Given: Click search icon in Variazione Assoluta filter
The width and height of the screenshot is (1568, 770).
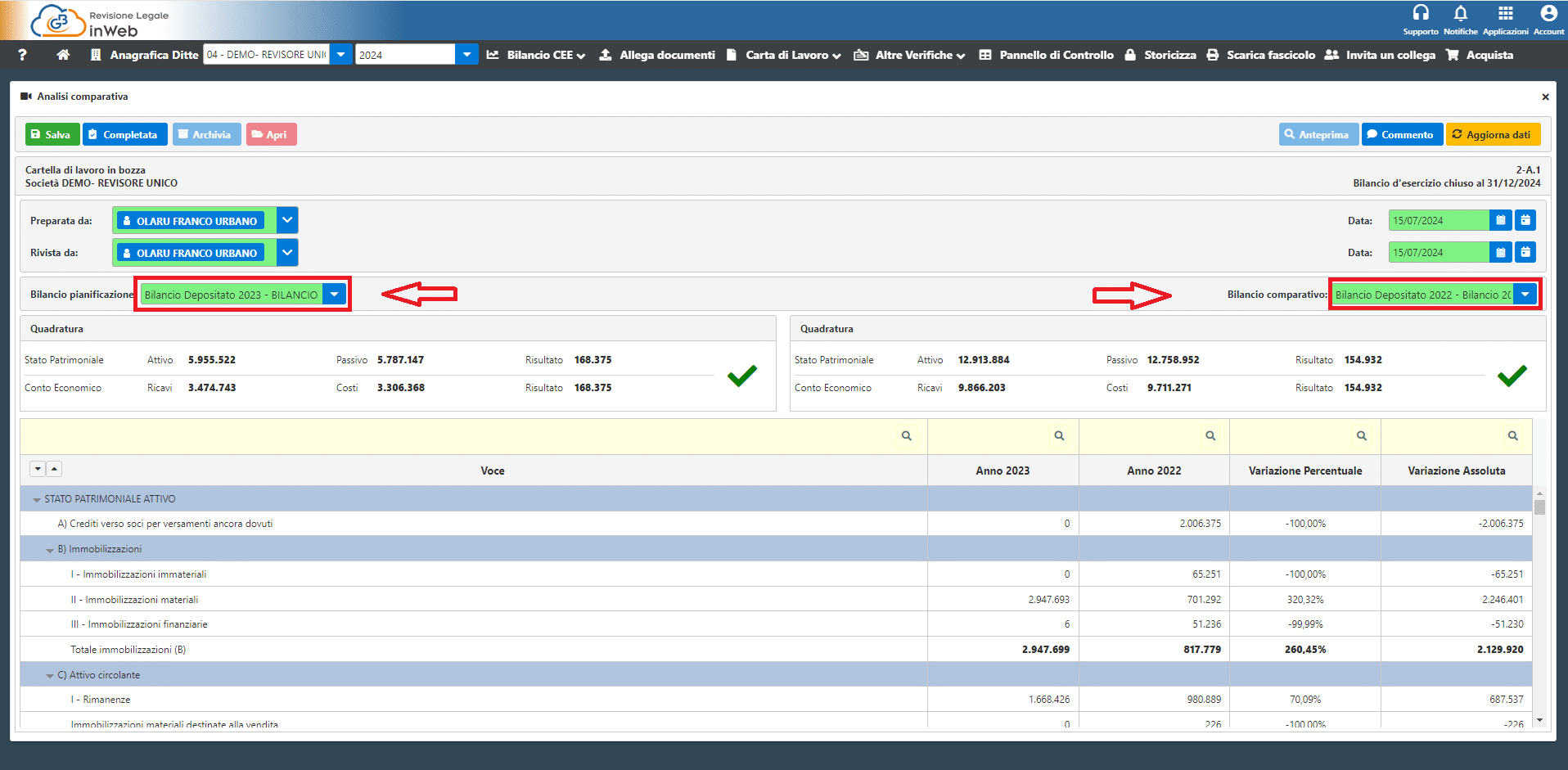Looking at the screenshot, I should [x=1512, y=436].
